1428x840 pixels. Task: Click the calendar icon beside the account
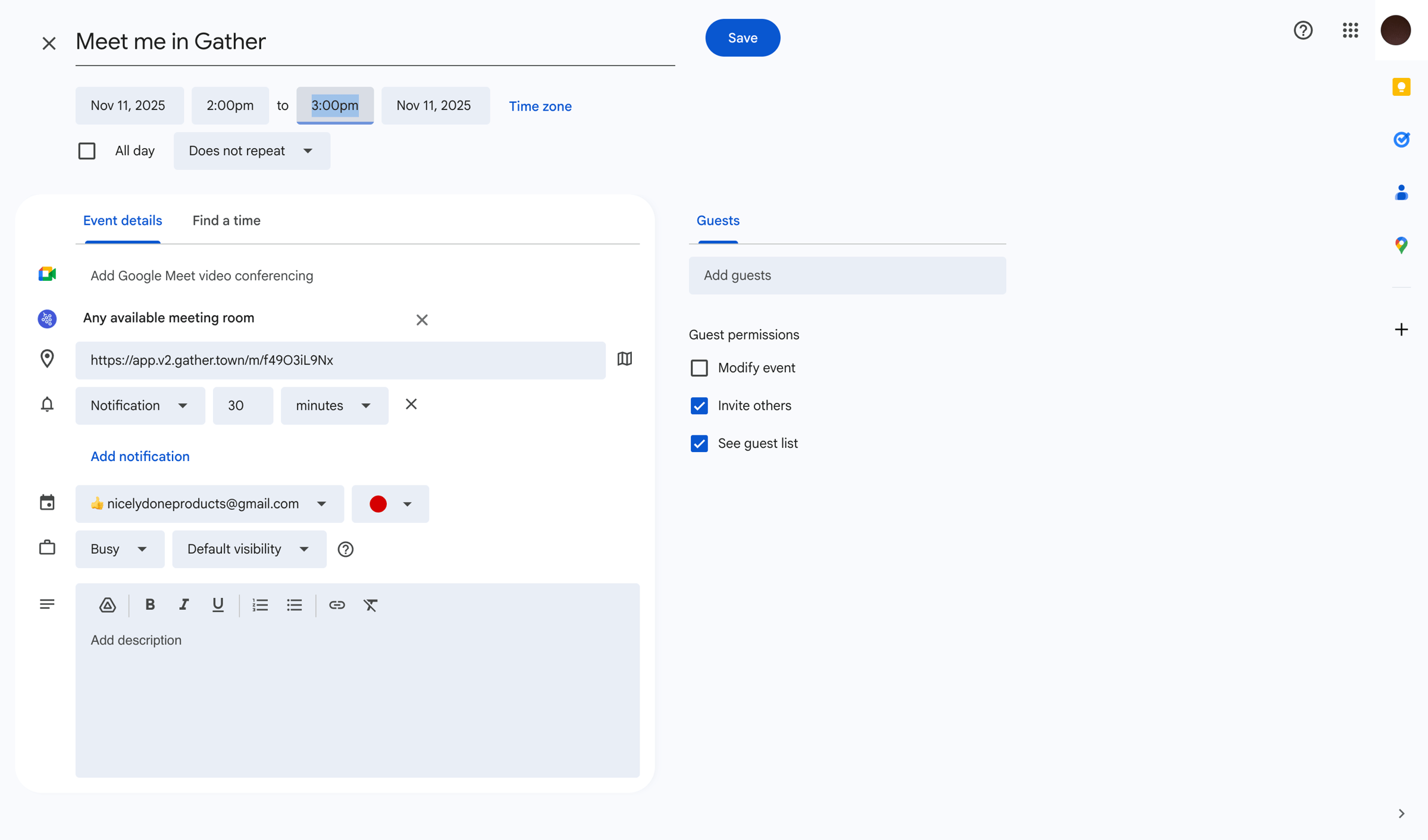pyautogui.click(x=47, y=502)
